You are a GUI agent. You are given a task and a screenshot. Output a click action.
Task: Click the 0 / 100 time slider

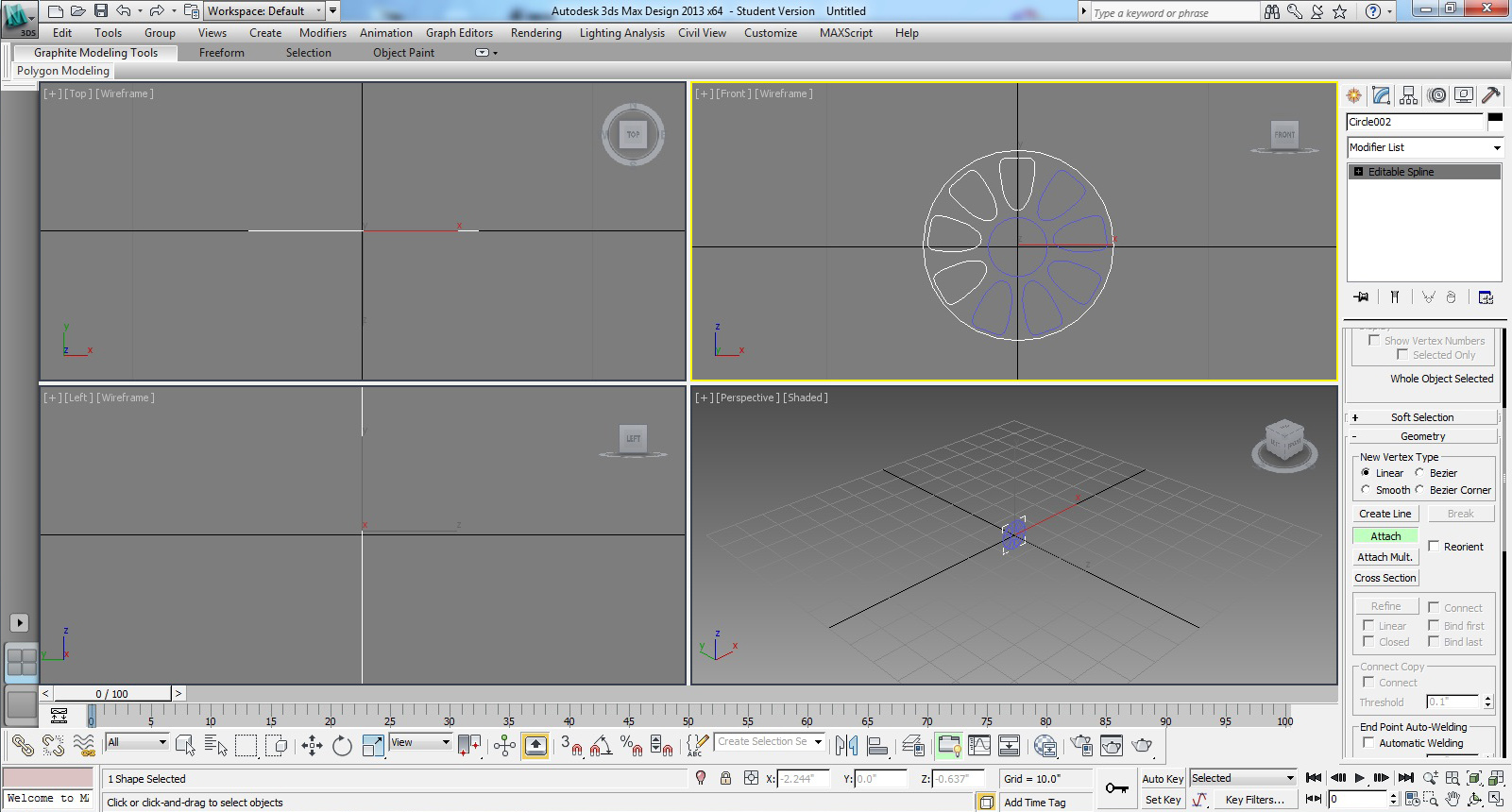pos(112,693)
